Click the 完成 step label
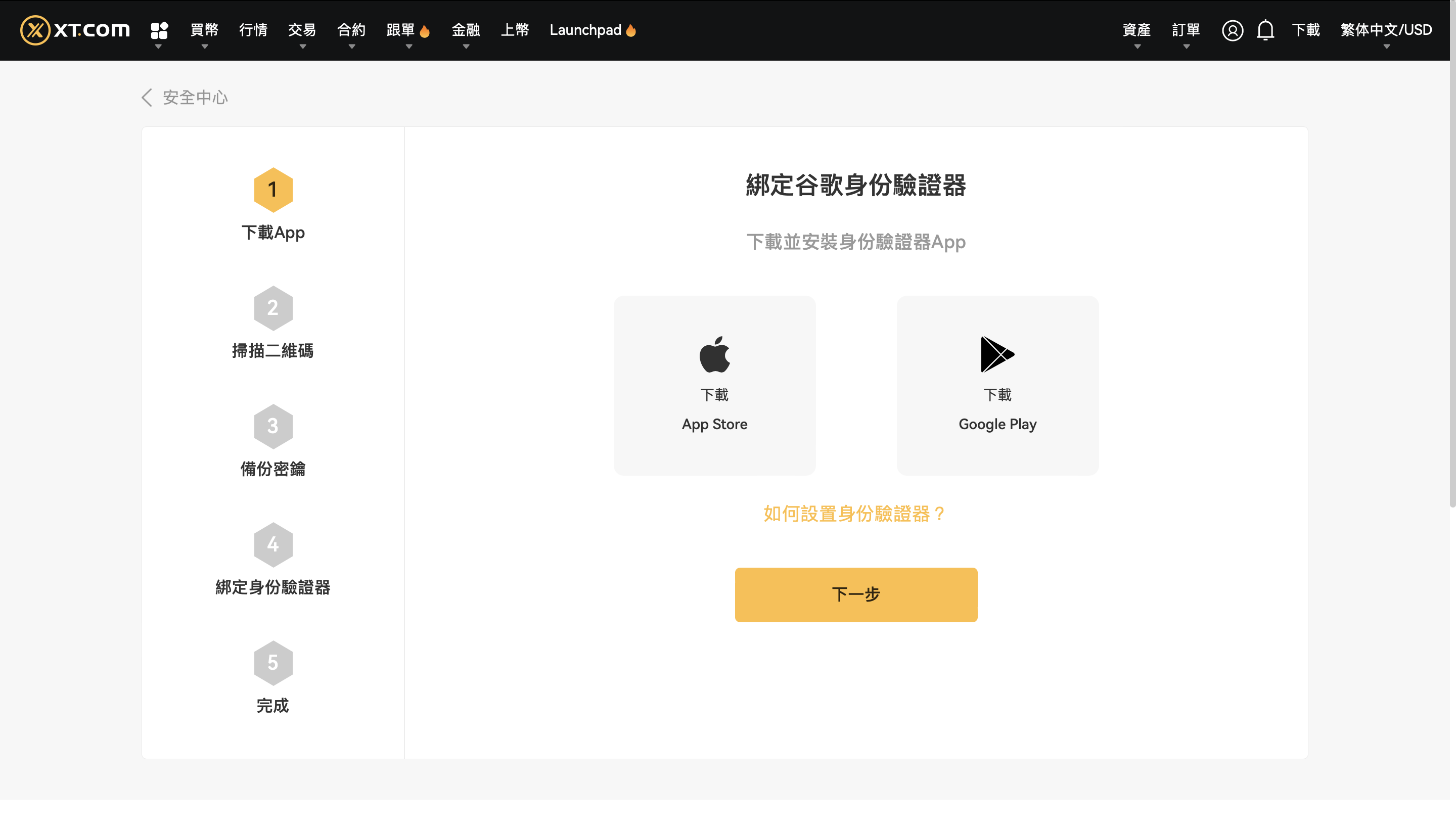This screenshot has width=1456, height=829. point(273,706)
